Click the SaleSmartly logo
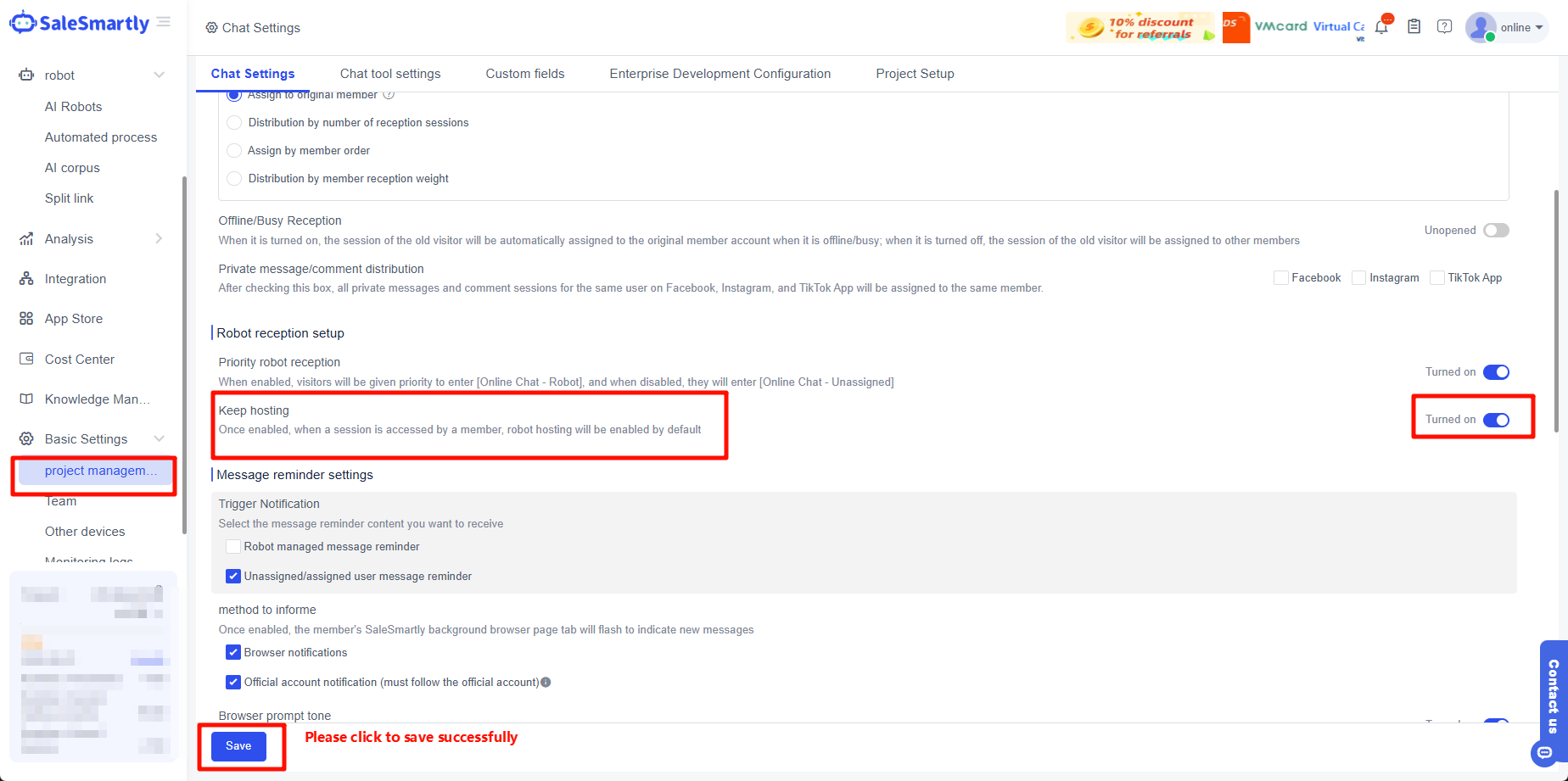 pyautogui.click(x=80, y=23)
